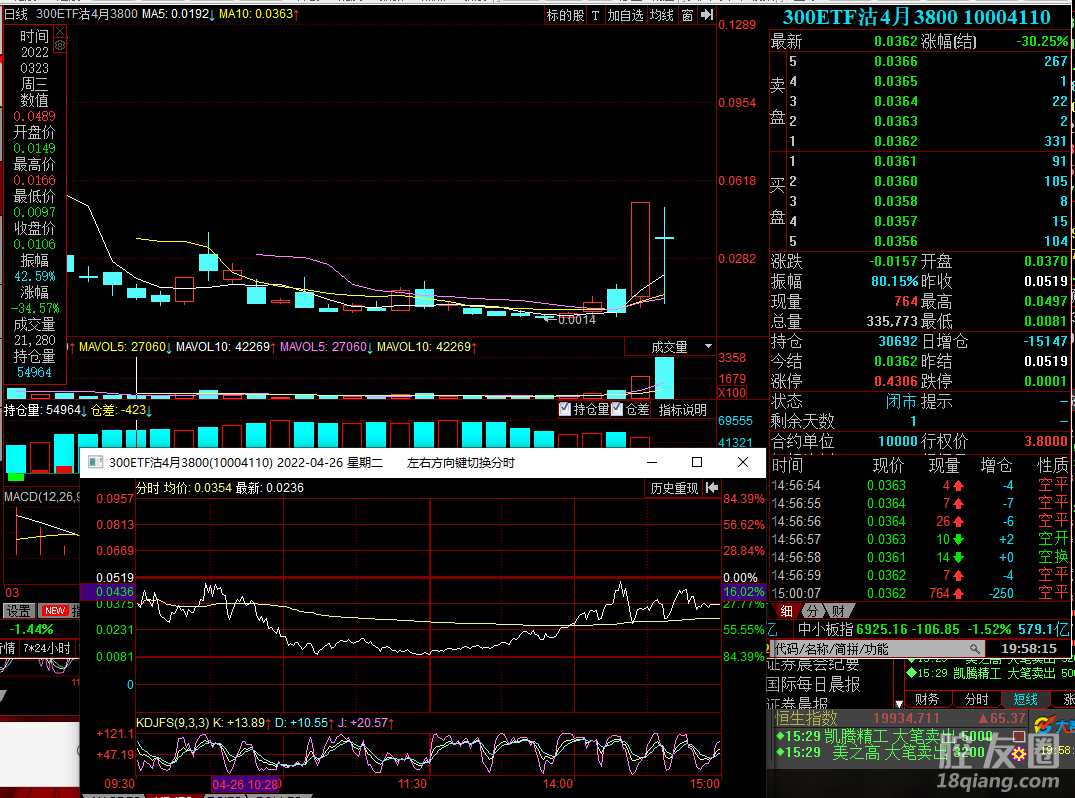Expand the 日线 period selector
Image resolution: width=1075 pixels, height=798 pixels.
[16, 15]
